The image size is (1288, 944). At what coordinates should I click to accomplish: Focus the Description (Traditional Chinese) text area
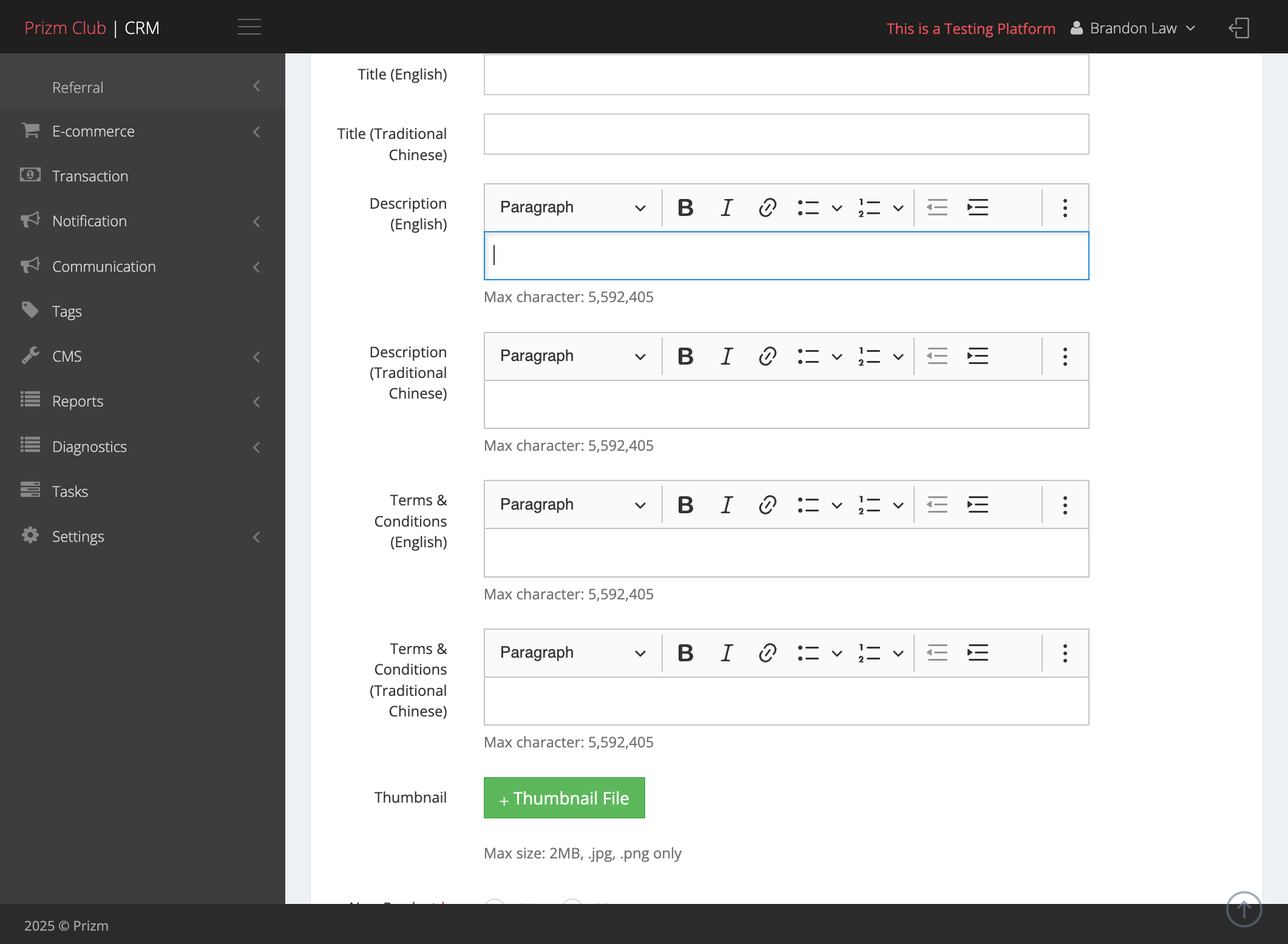786,404
